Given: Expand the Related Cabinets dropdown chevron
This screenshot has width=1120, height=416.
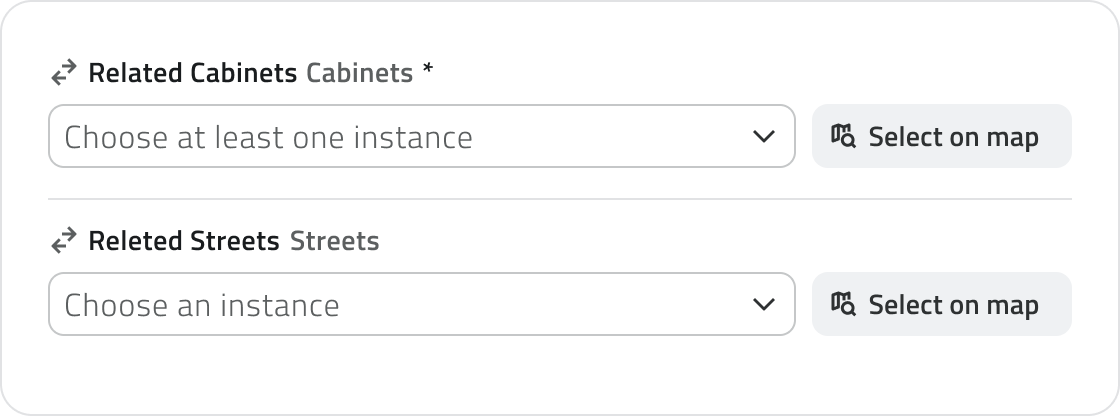Looking at the screenshot, I should tap(764, 136).
